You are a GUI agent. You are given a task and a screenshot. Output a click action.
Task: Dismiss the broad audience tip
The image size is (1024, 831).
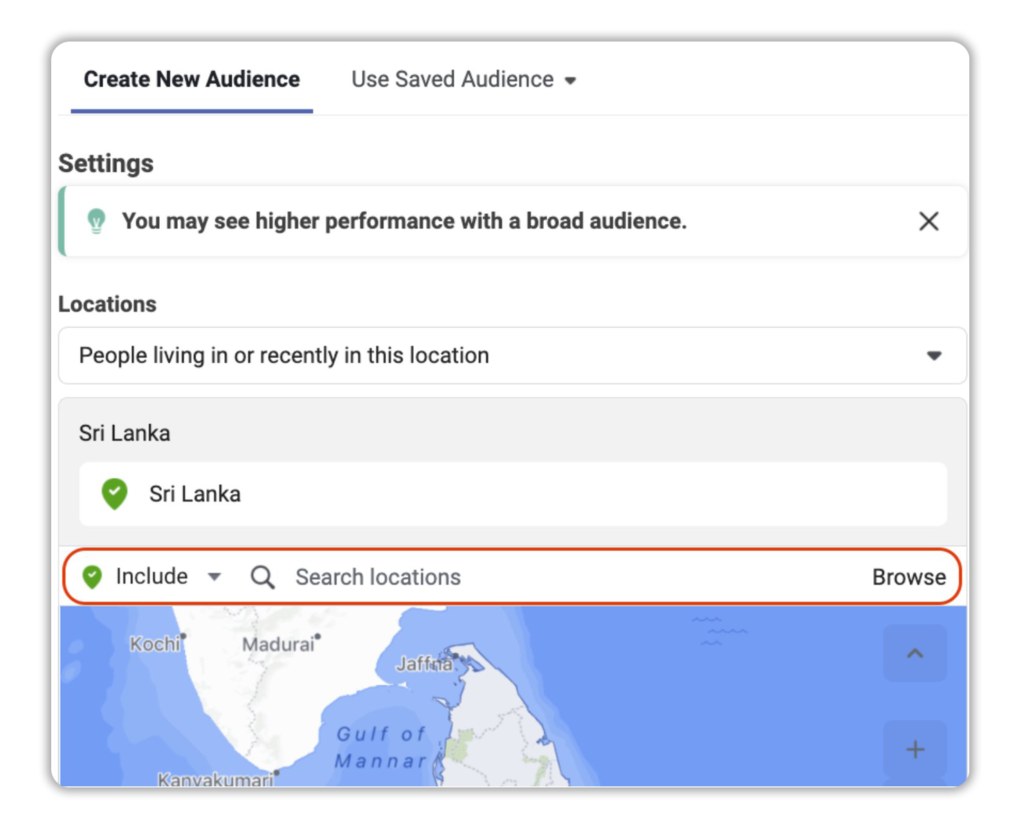[x=929, y=221]
